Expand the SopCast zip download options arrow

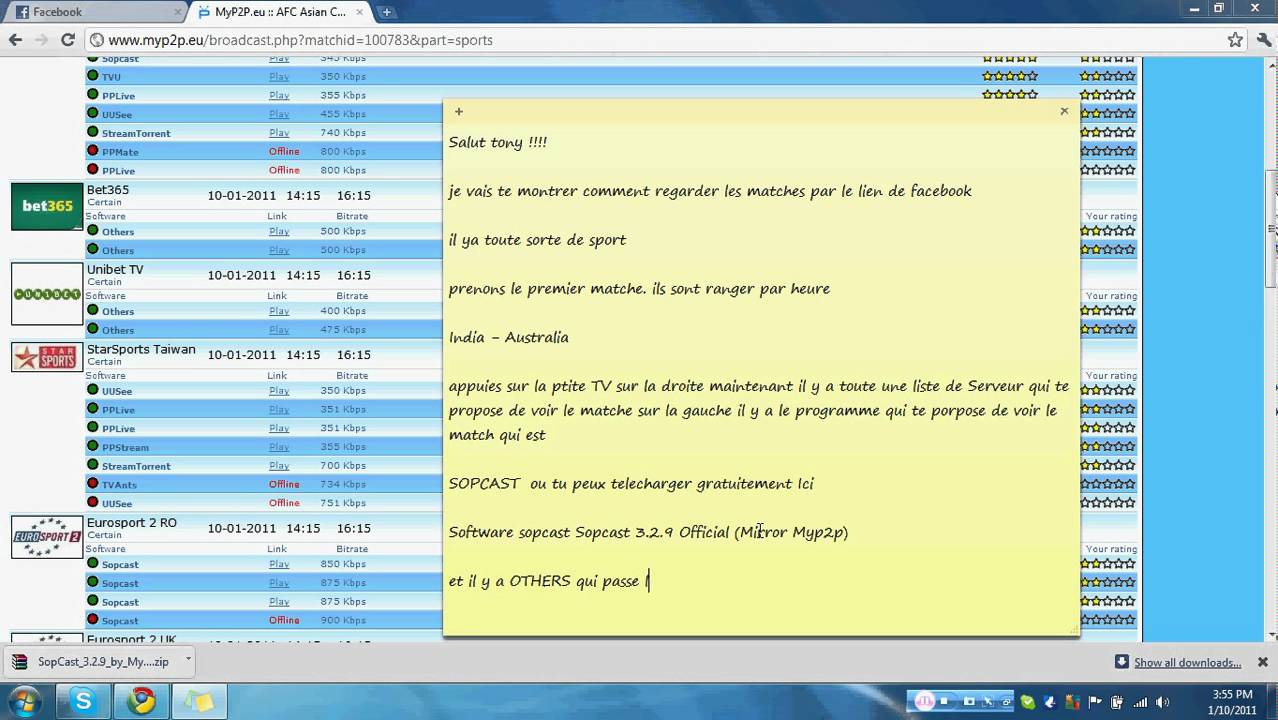[x=188, y=661]
